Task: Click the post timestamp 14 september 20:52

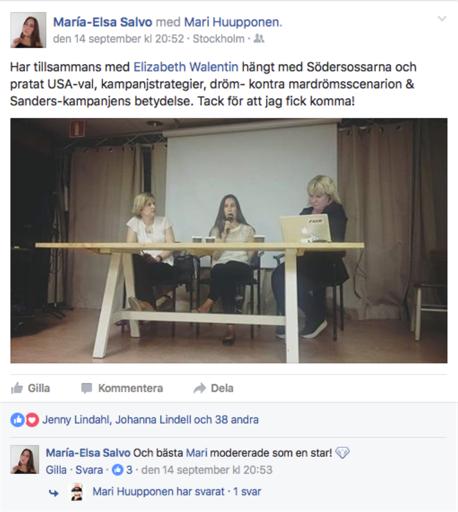Action: 119,39
